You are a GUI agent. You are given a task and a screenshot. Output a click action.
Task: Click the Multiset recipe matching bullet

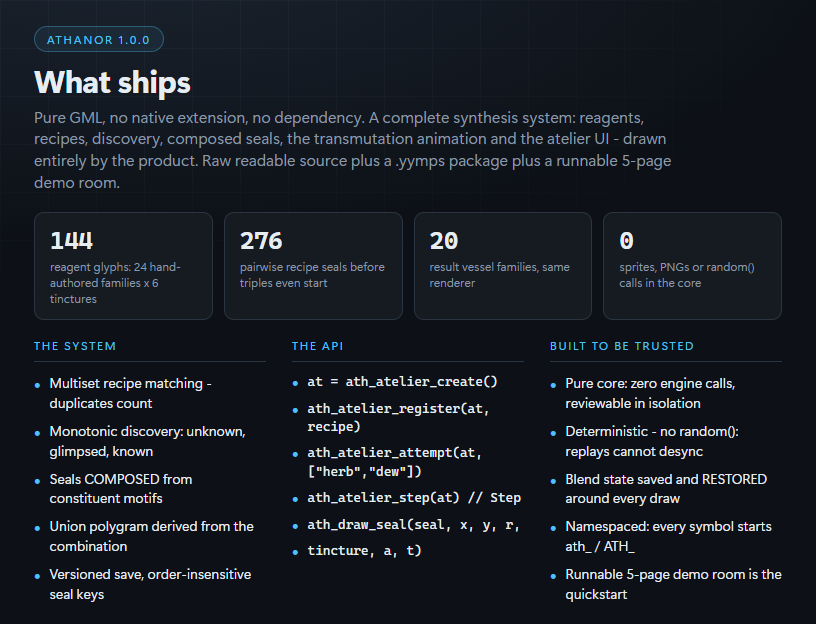(130, 393)
